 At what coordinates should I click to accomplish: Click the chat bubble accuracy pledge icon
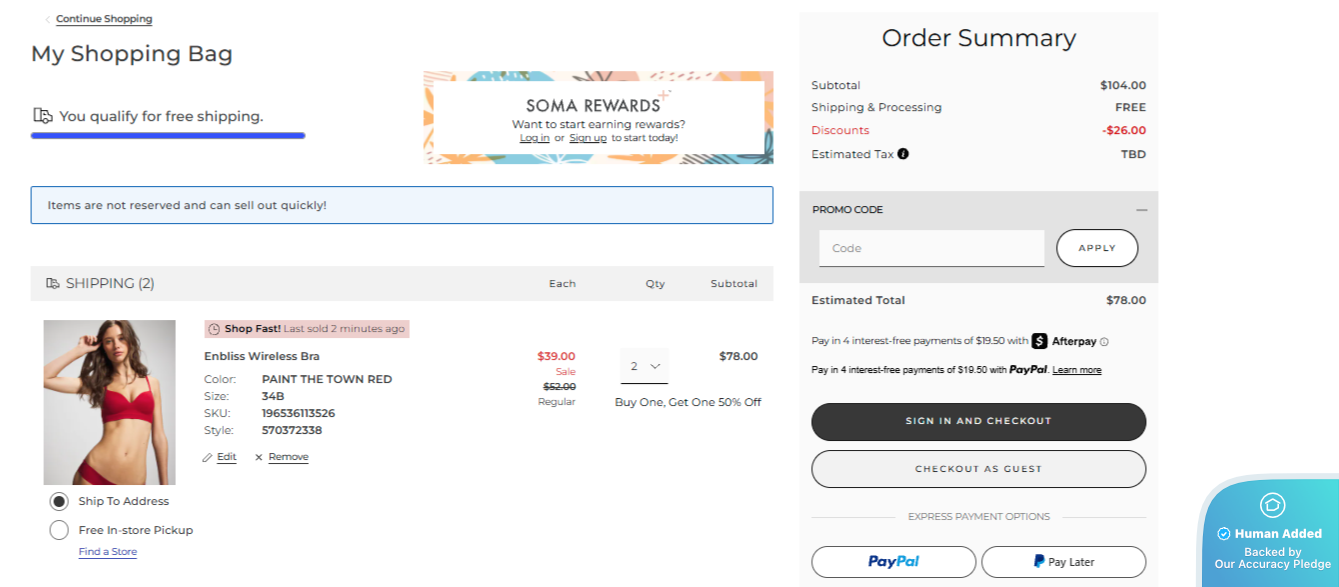[1272, 505]
